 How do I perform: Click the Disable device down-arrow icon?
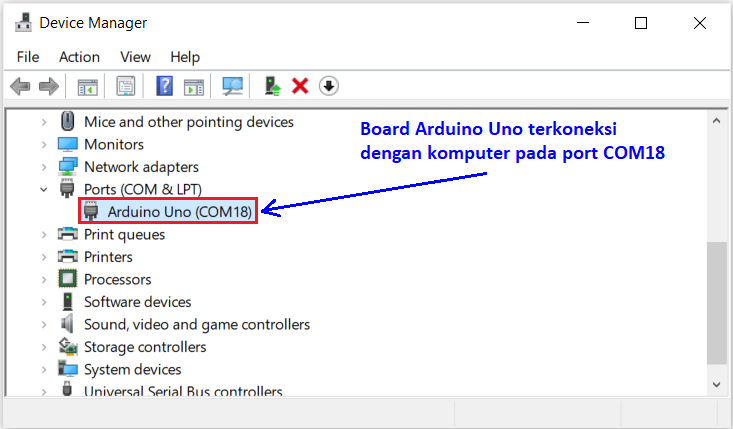(329, 86)
